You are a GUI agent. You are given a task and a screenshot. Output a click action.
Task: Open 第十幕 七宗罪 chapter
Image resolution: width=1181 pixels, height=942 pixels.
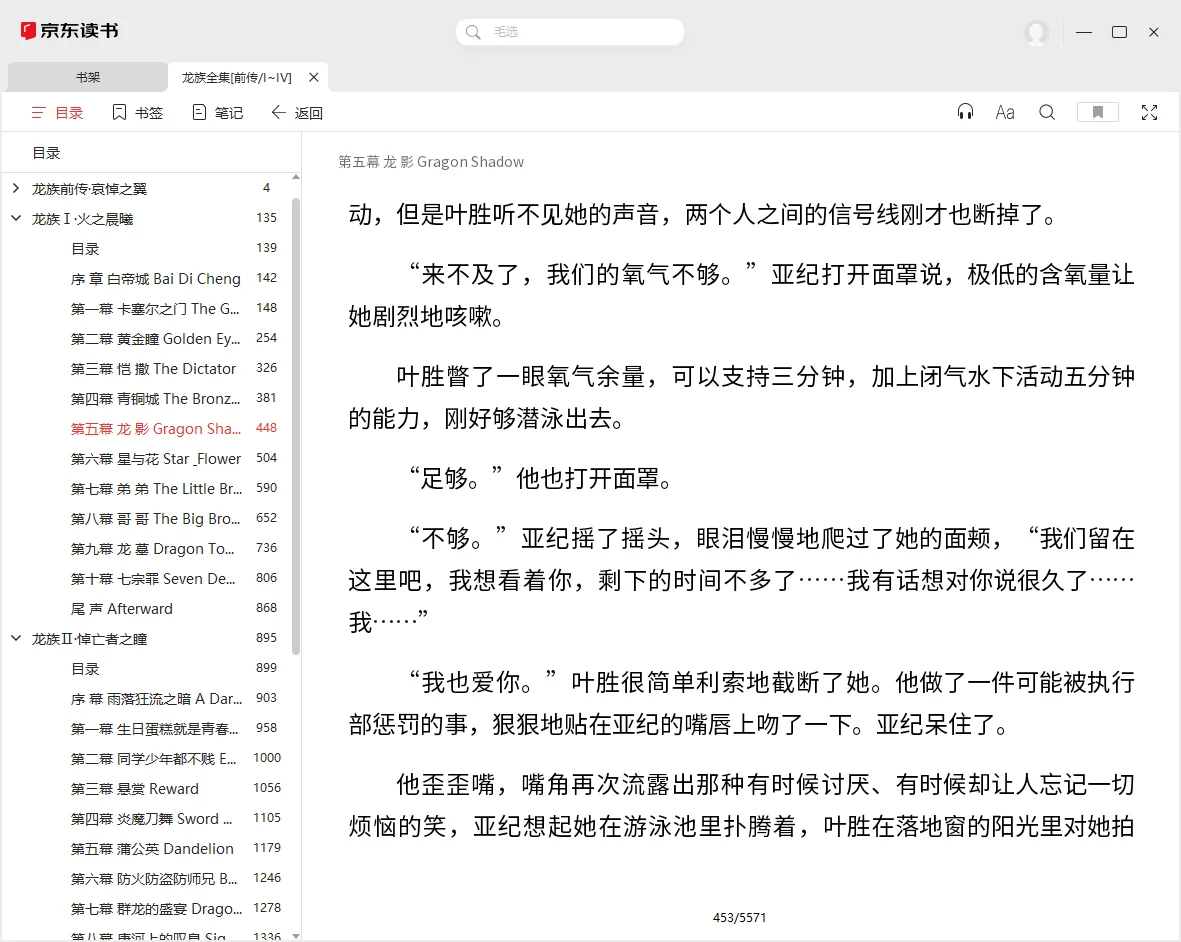pyautogui.click(x=154, y=579)
